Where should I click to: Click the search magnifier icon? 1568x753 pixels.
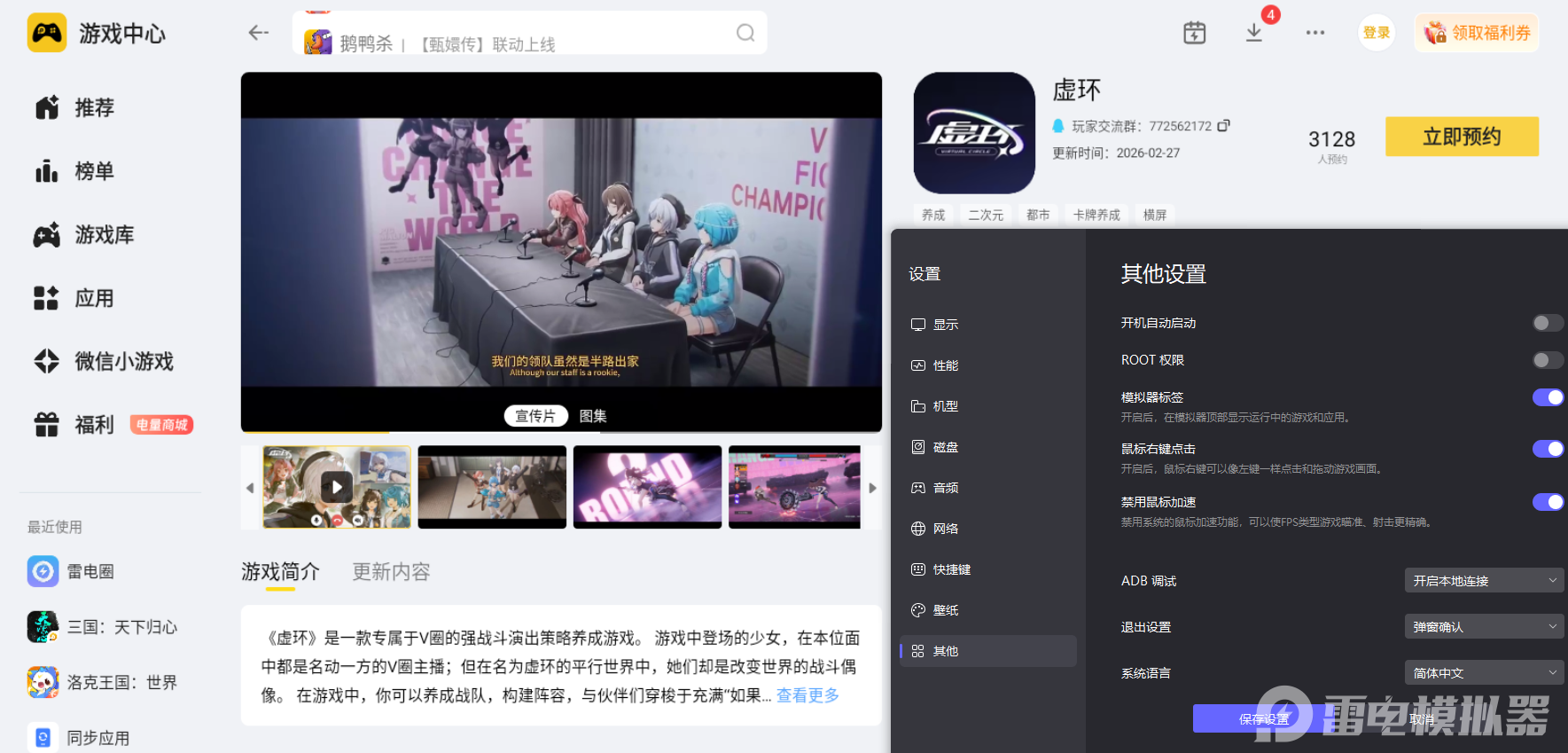(745, 33)
